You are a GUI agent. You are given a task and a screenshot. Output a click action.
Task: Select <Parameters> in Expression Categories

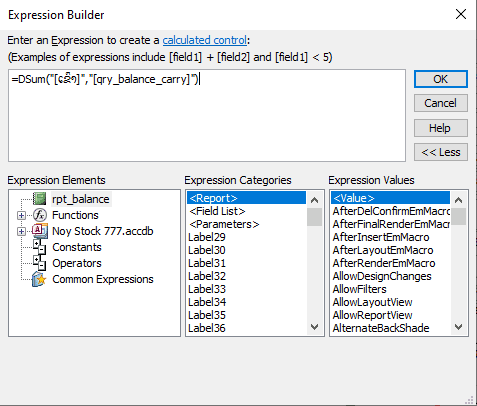[x=224, y=224]
